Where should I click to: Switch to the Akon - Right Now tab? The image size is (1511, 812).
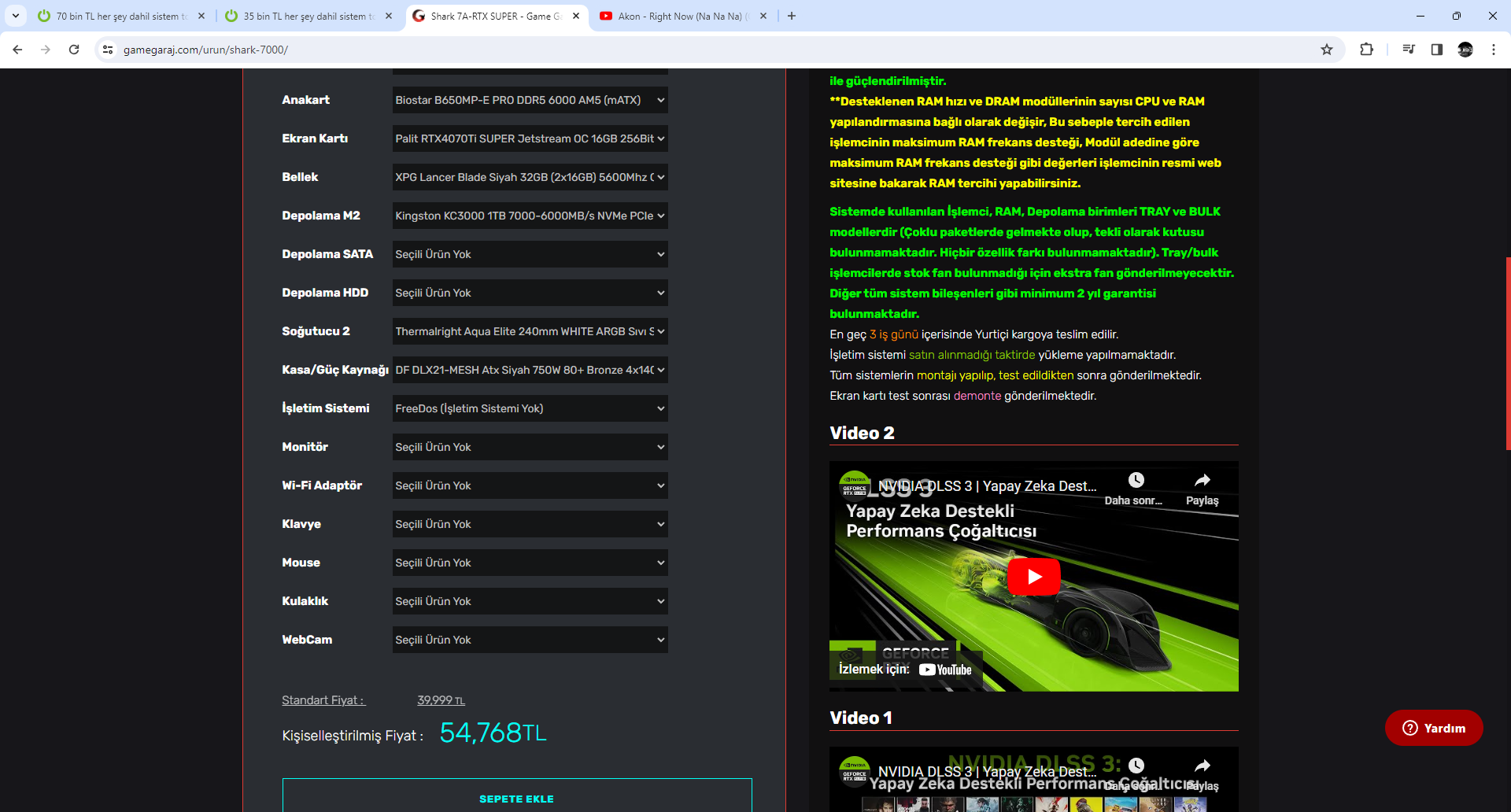click(683, 16)
